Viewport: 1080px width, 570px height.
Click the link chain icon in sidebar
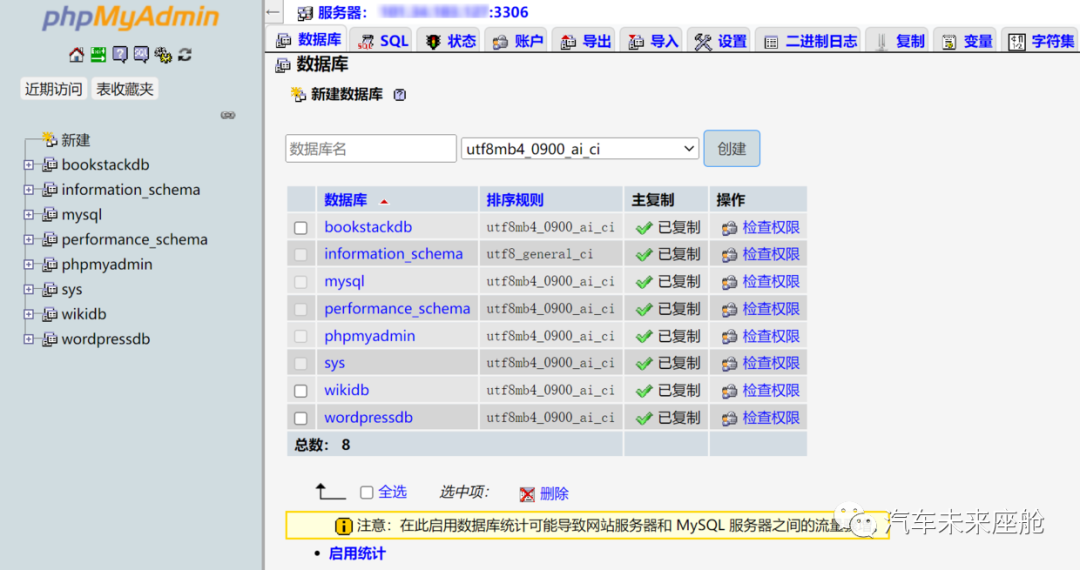coord(228,115)
